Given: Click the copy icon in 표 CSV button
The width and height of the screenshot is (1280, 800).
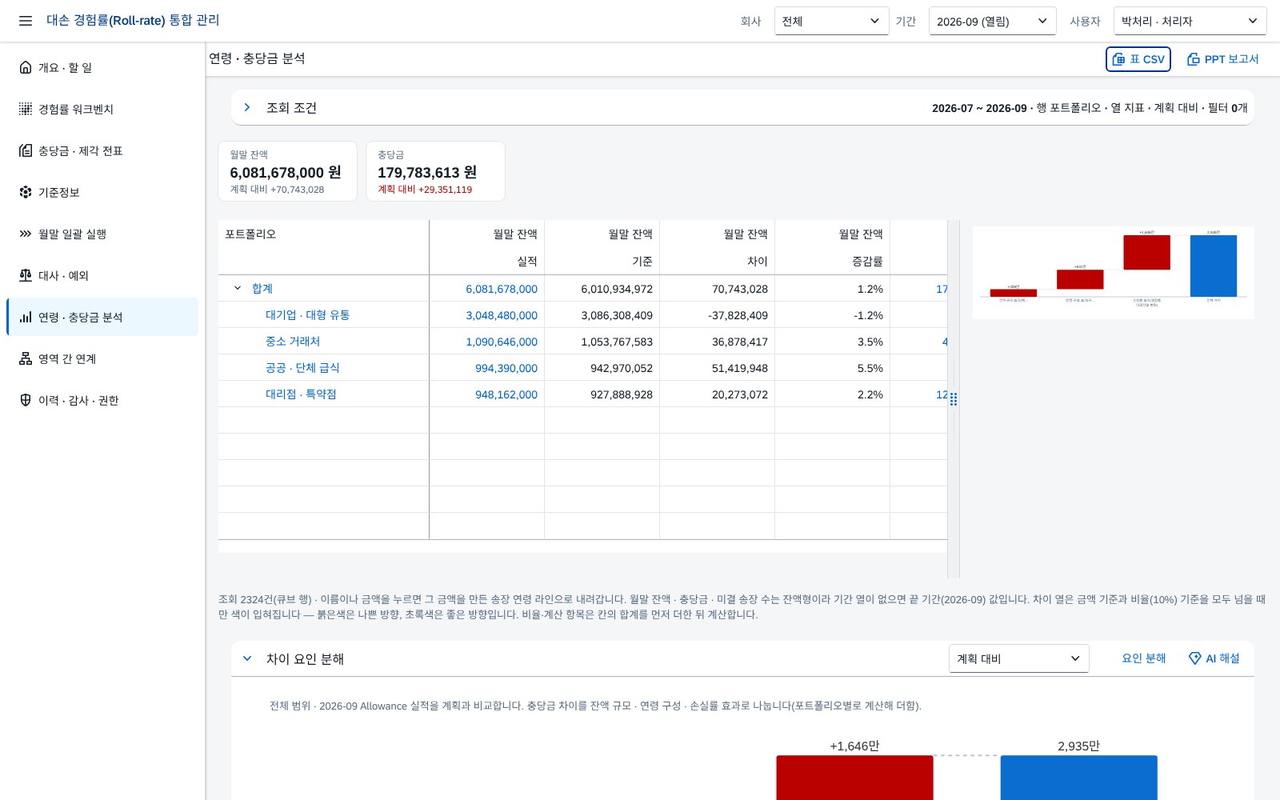Looking at the screenshot, I should coord(1119,59).
